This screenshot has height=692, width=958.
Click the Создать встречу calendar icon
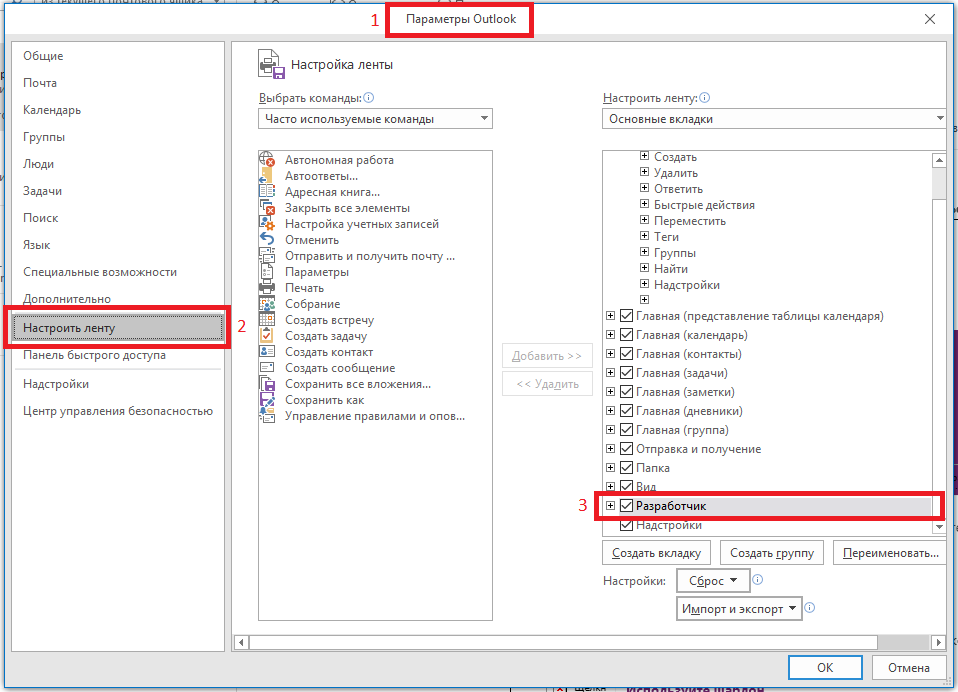click(267, 319)
